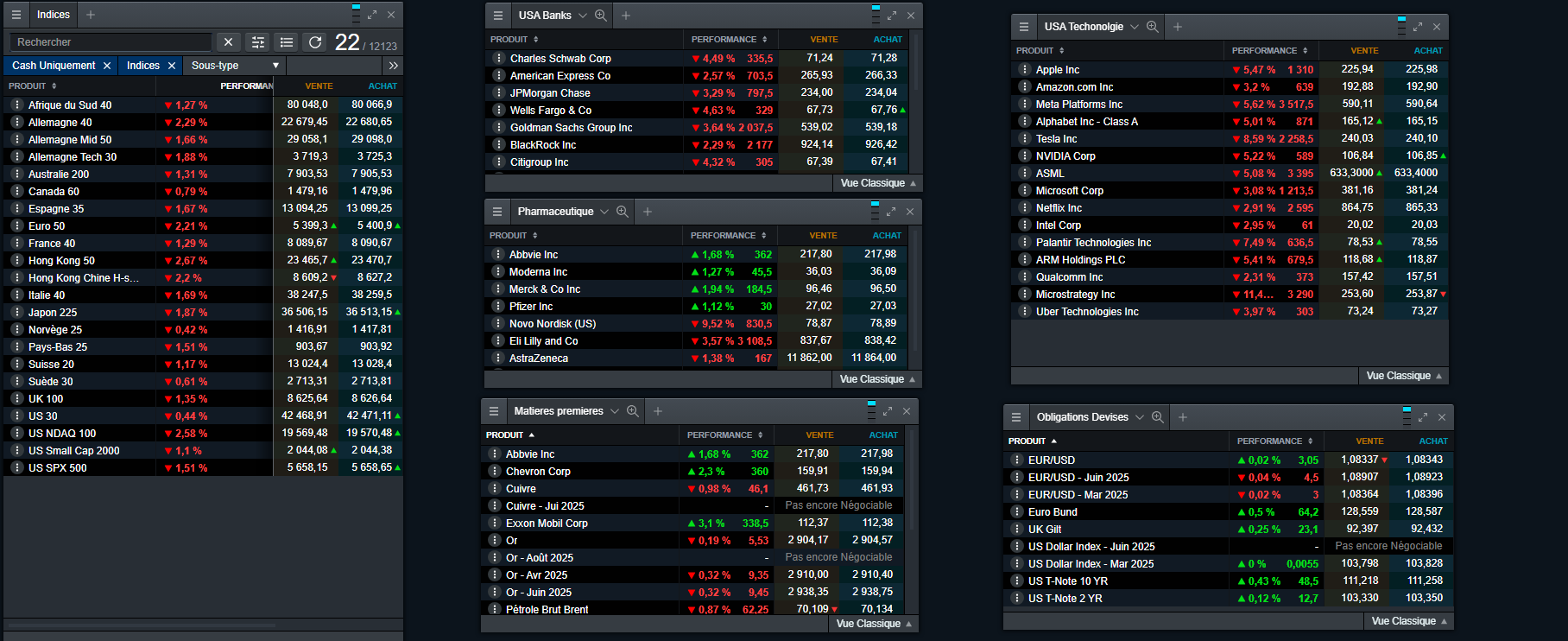Viewport: 1568px width, 641px height.
Task: Click the refresh icon in Indices panel
Action: pos(316,41)
